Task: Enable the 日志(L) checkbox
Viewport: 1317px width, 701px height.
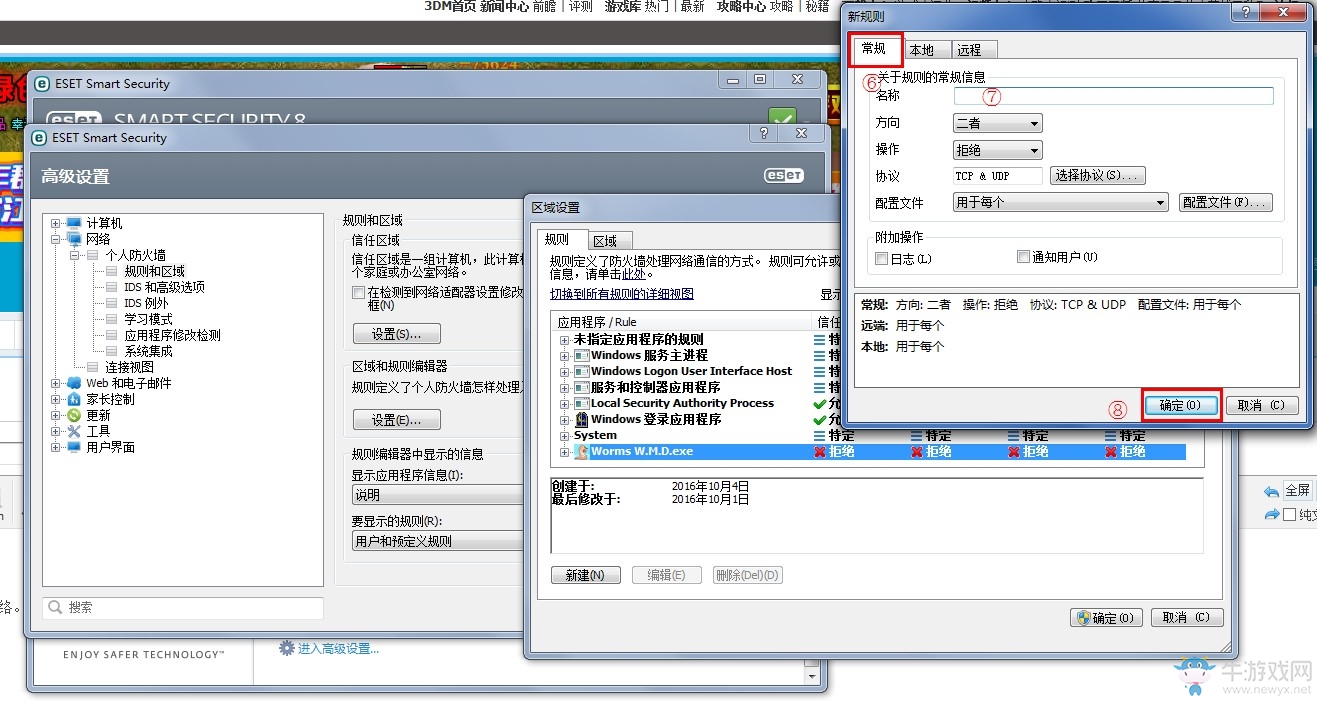Action: [881, 258]
